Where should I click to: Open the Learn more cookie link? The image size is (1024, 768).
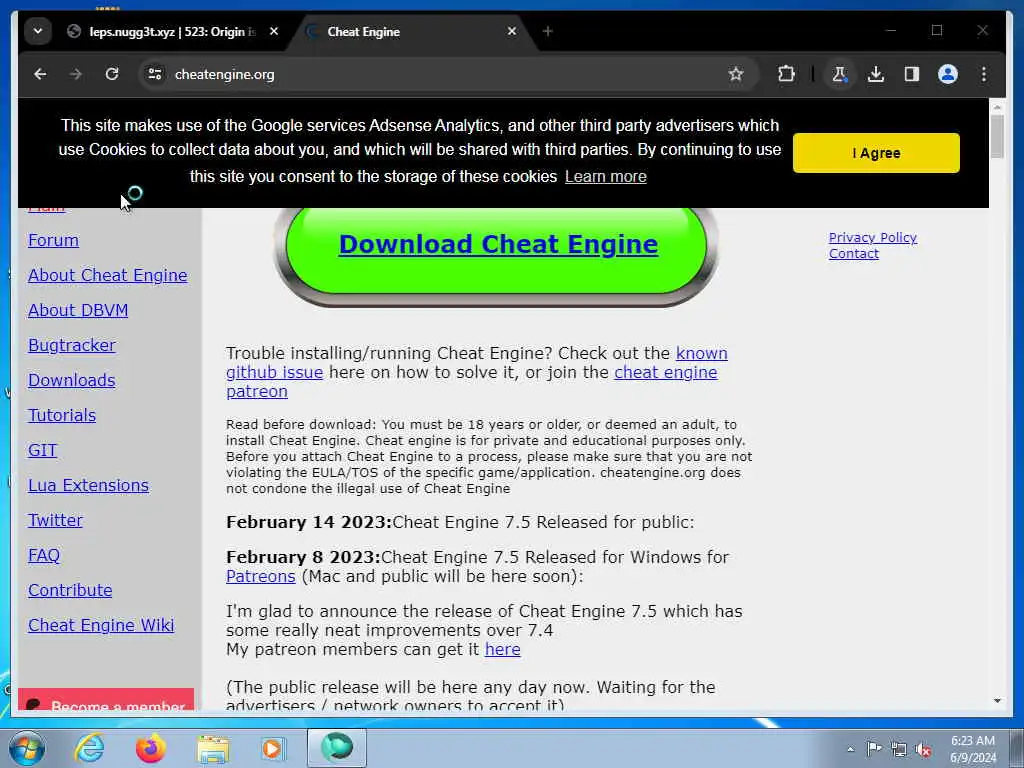(605, 176)
